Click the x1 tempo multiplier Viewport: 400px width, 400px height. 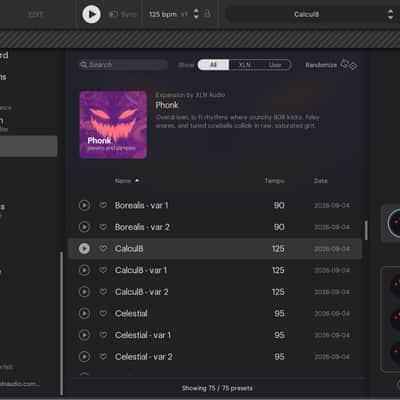click(x=184, y=14)
